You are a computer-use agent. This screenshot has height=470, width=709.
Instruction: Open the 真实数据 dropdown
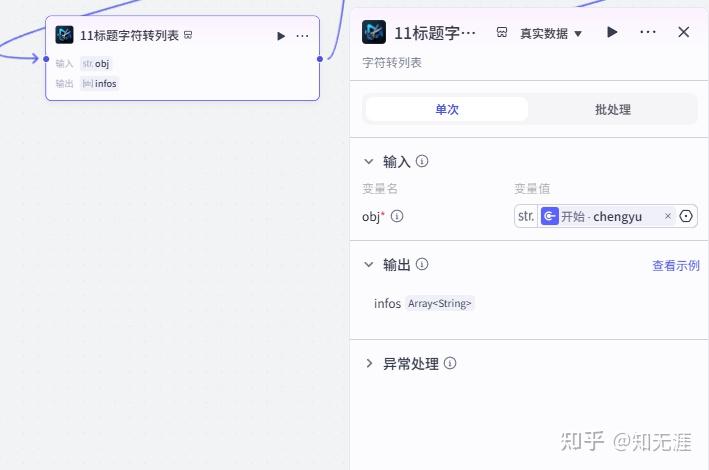[x=551, y=33]
